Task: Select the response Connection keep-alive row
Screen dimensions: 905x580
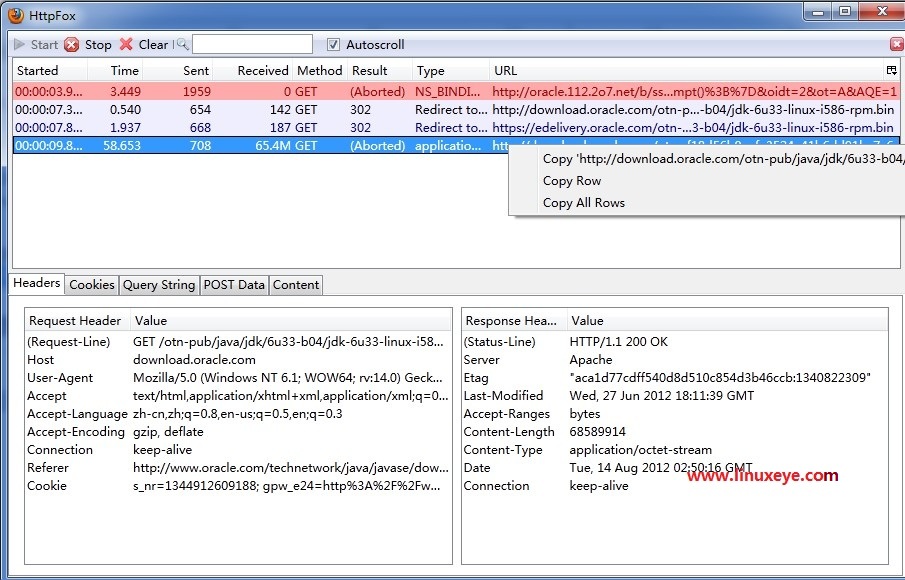Action: [x=674, y=485]
